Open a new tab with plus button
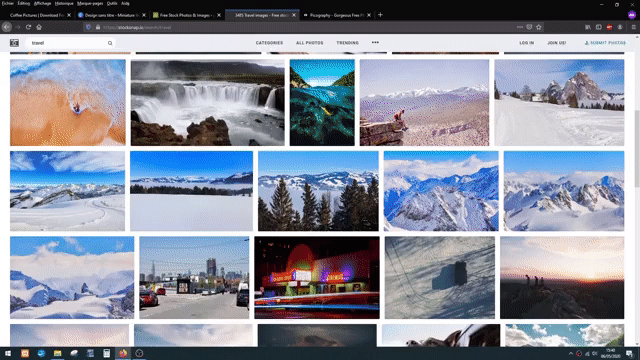Screen dimensions: 640x360 tap(380, 15)
